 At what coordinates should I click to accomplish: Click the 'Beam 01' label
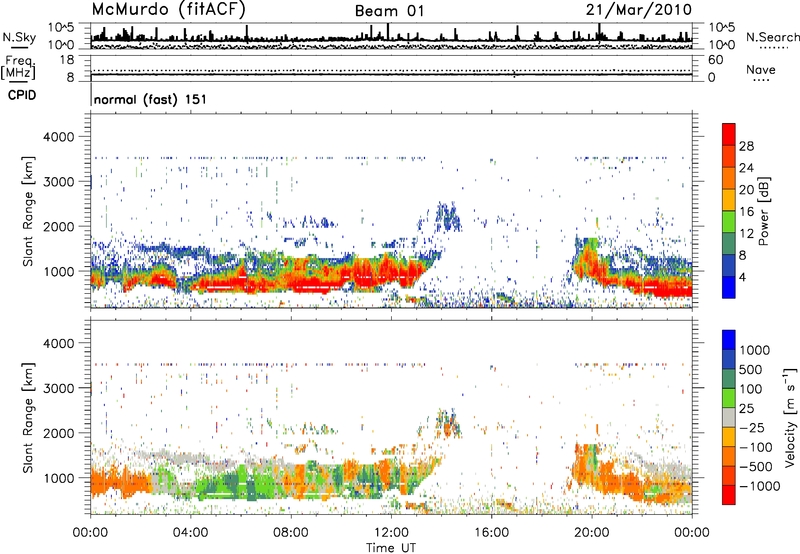click(390, 11)
